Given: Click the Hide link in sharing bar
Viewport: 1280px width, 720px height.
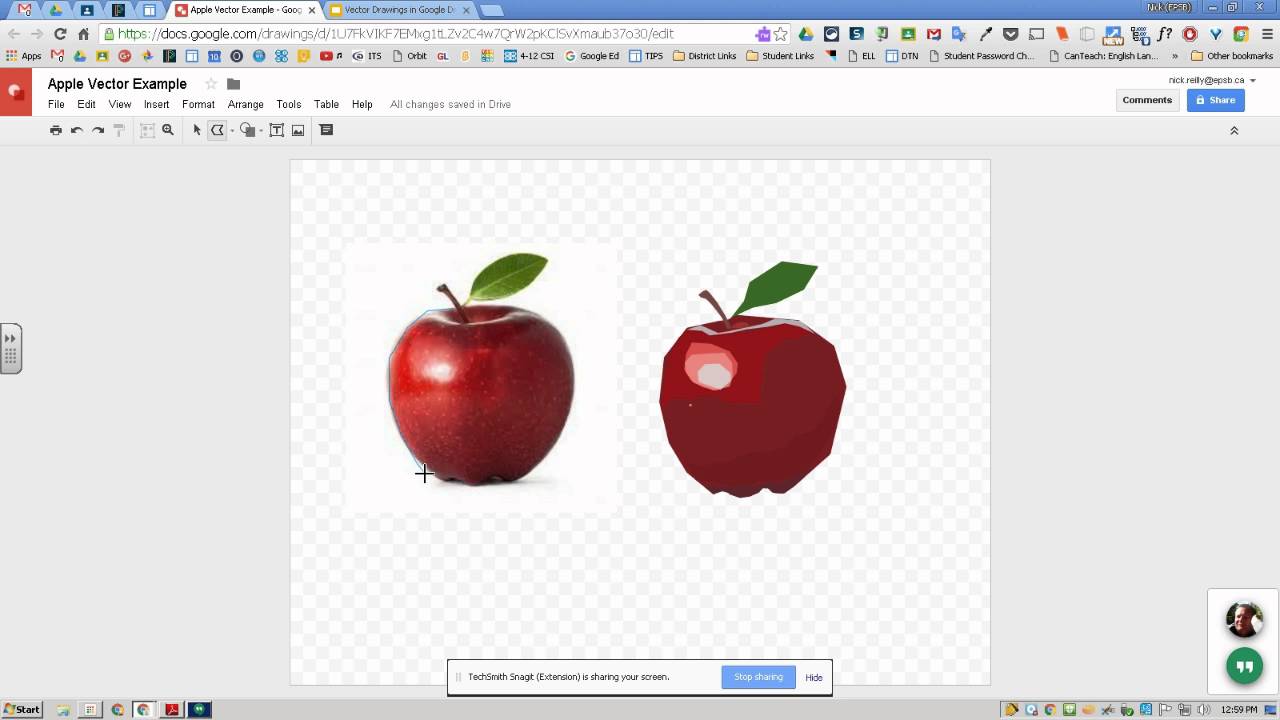Looking at the screenshot, I should [x=814, y=677].
